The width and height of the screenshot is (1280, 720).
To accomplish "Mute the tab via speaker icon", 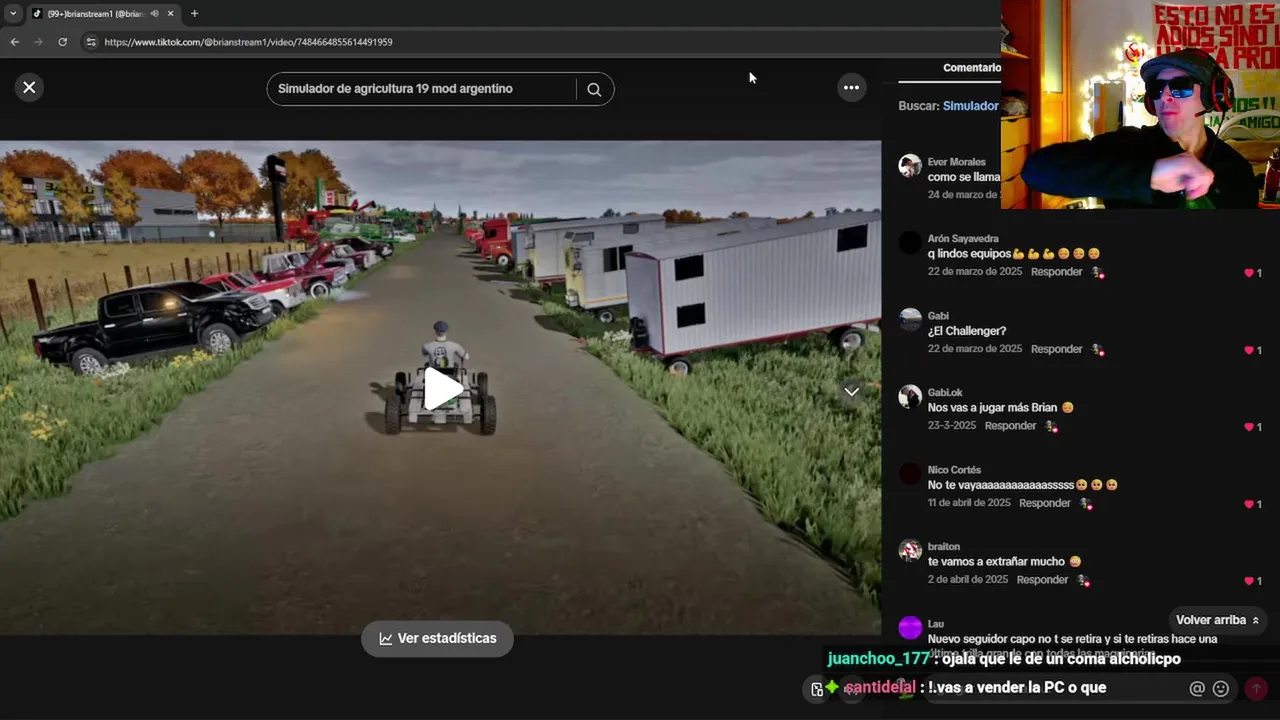I will [x=154, y=14].
